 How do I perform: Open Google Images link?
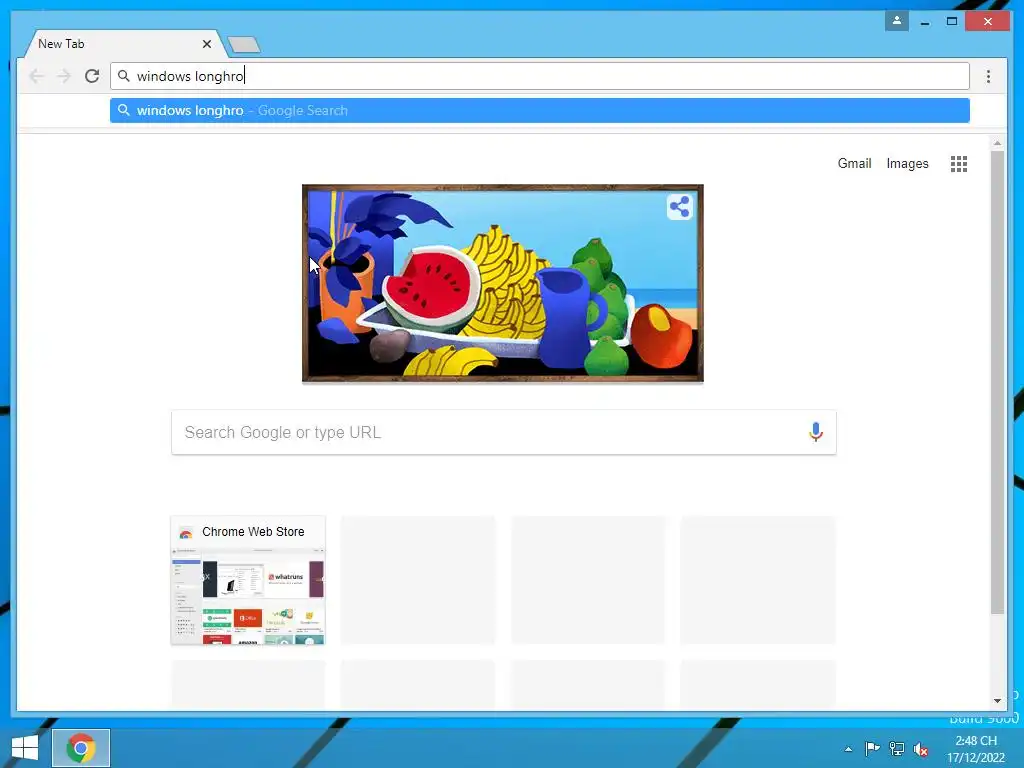[x=907, y=163]
